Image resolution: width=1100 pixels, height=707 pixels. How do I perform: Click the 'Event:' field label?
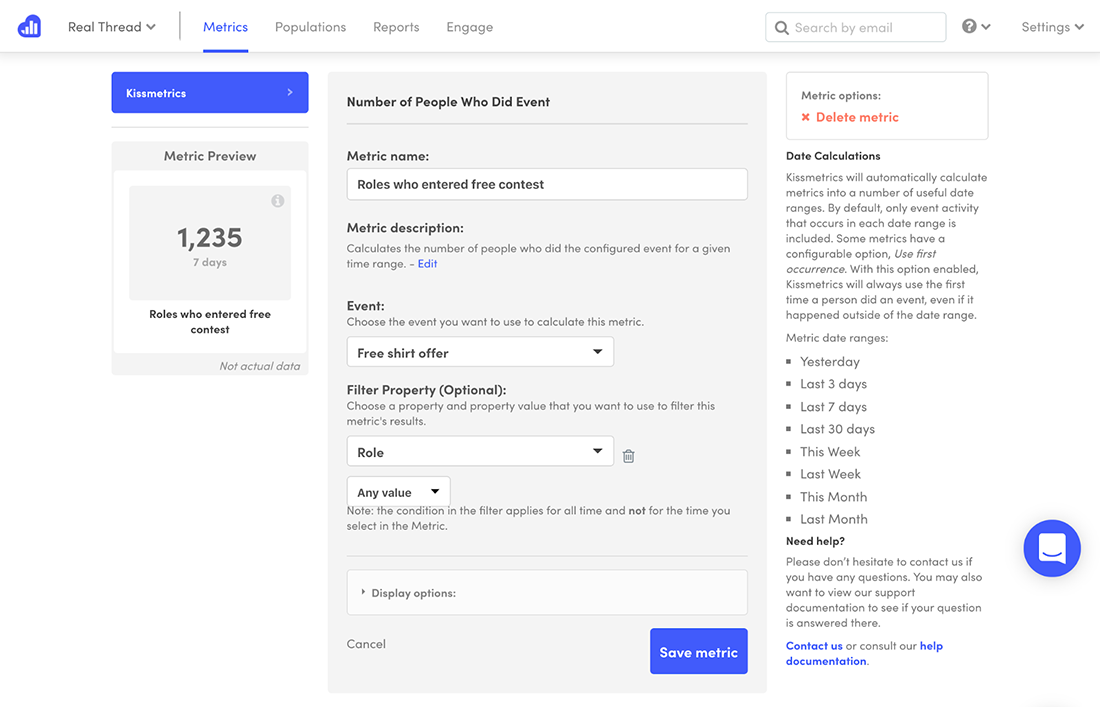click(365, 306)
